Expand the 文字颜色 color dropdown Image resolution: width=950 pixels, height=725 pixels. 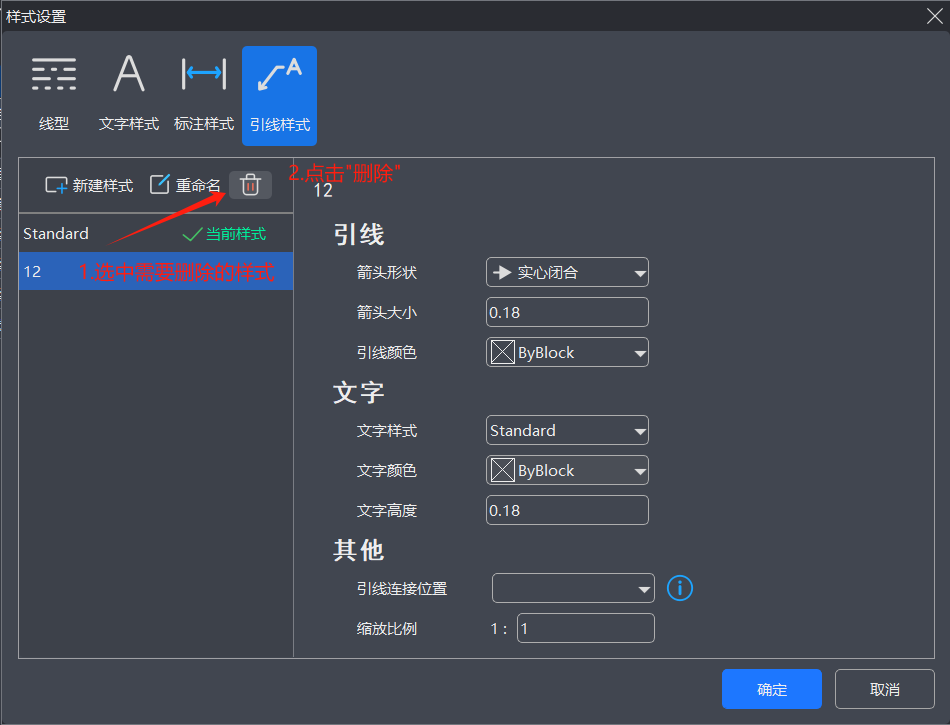click(567, 471)
